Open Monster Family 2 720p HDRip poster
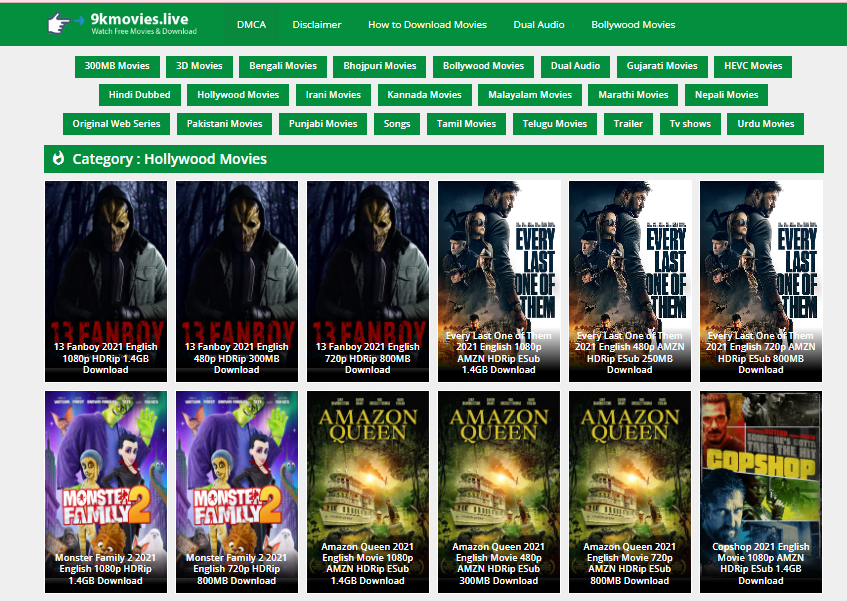847x601 pixels. pos(237,492)
